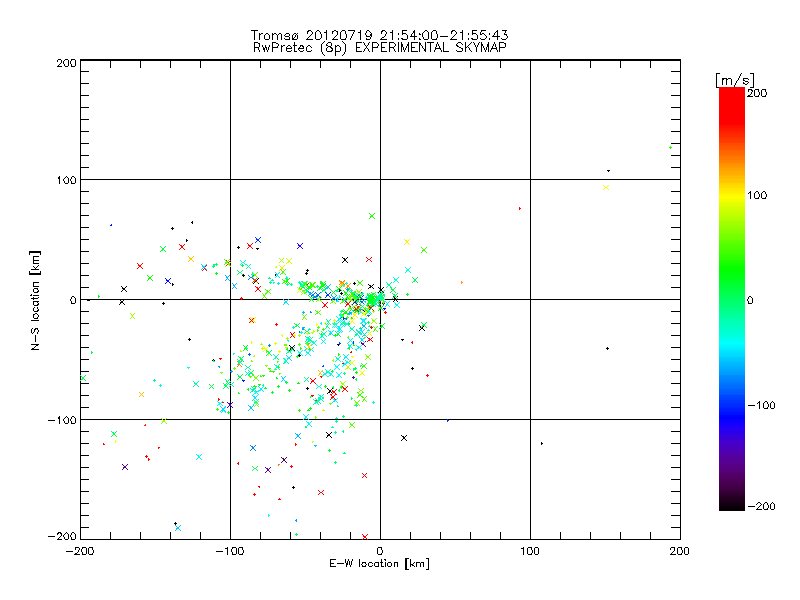Click the red x marker at plot bottom edge
The height and width of the screenshot is (600, 800).
pos(365,537)
